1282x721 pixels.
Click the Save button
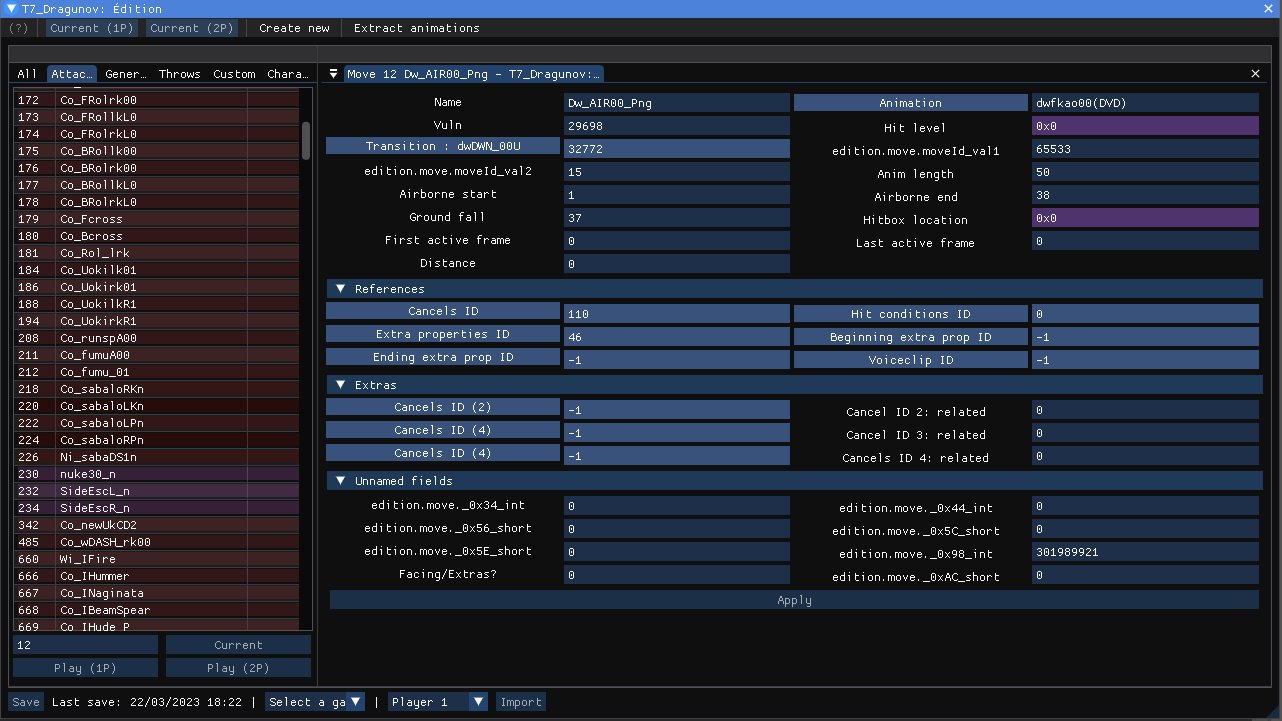click(26, 702)
